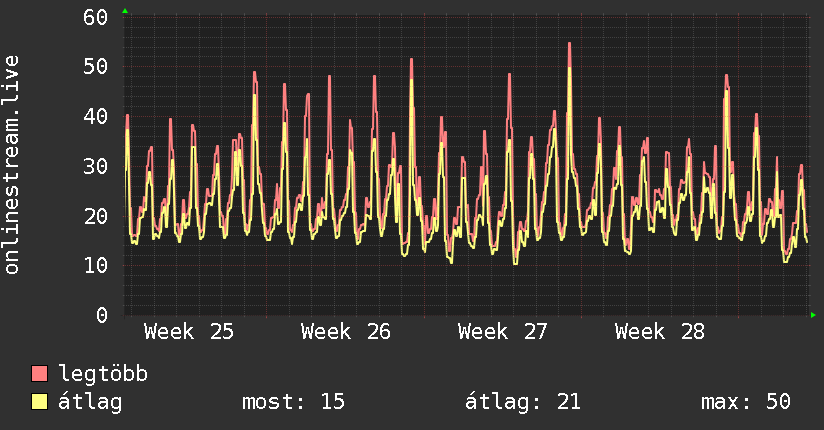Click the 10 y-axis tick label

95,265
